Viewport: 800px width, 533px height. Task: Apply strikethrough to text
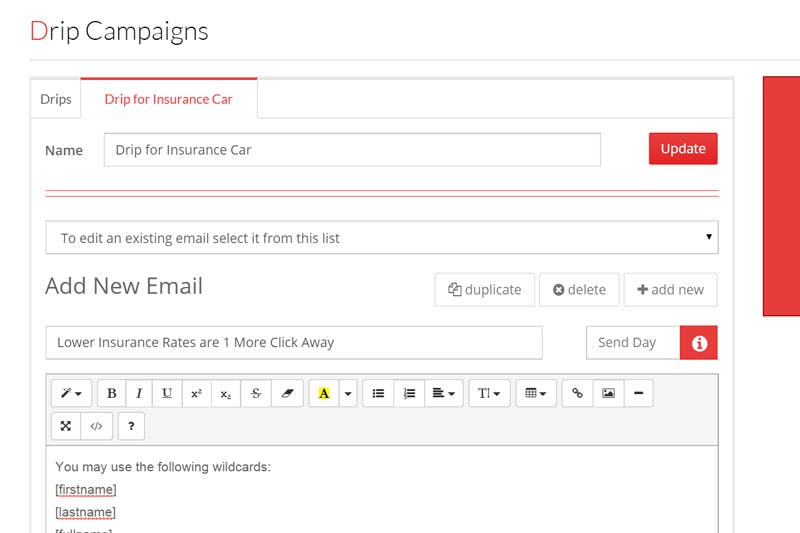pos(256,393)
